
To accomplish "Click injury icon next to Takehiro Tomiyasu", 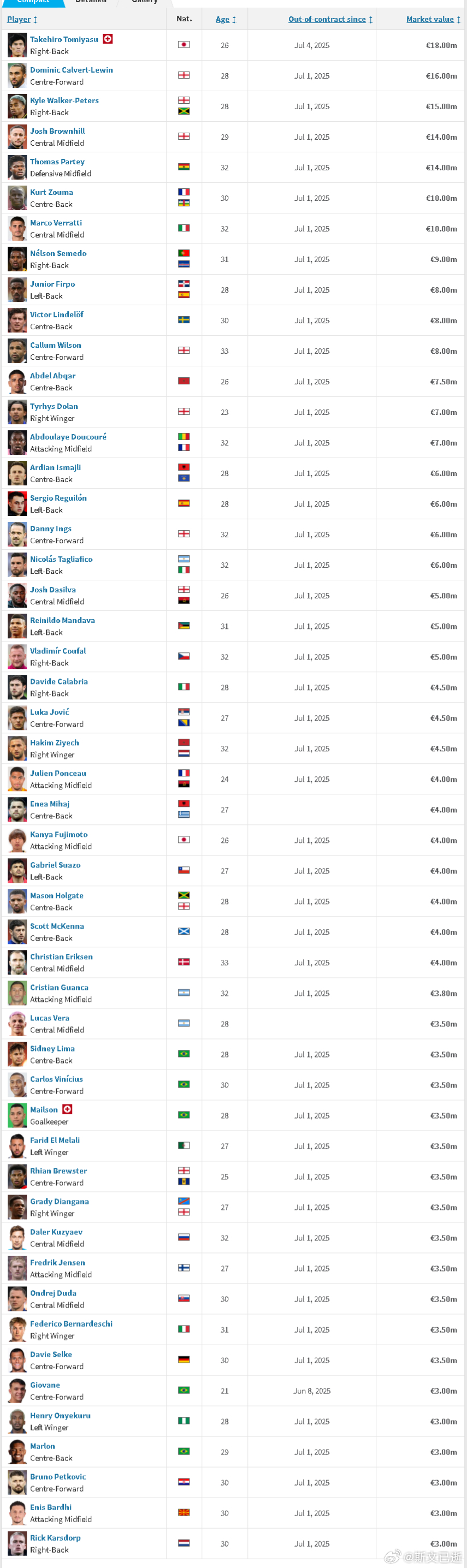I will click(x=108, y=39).
